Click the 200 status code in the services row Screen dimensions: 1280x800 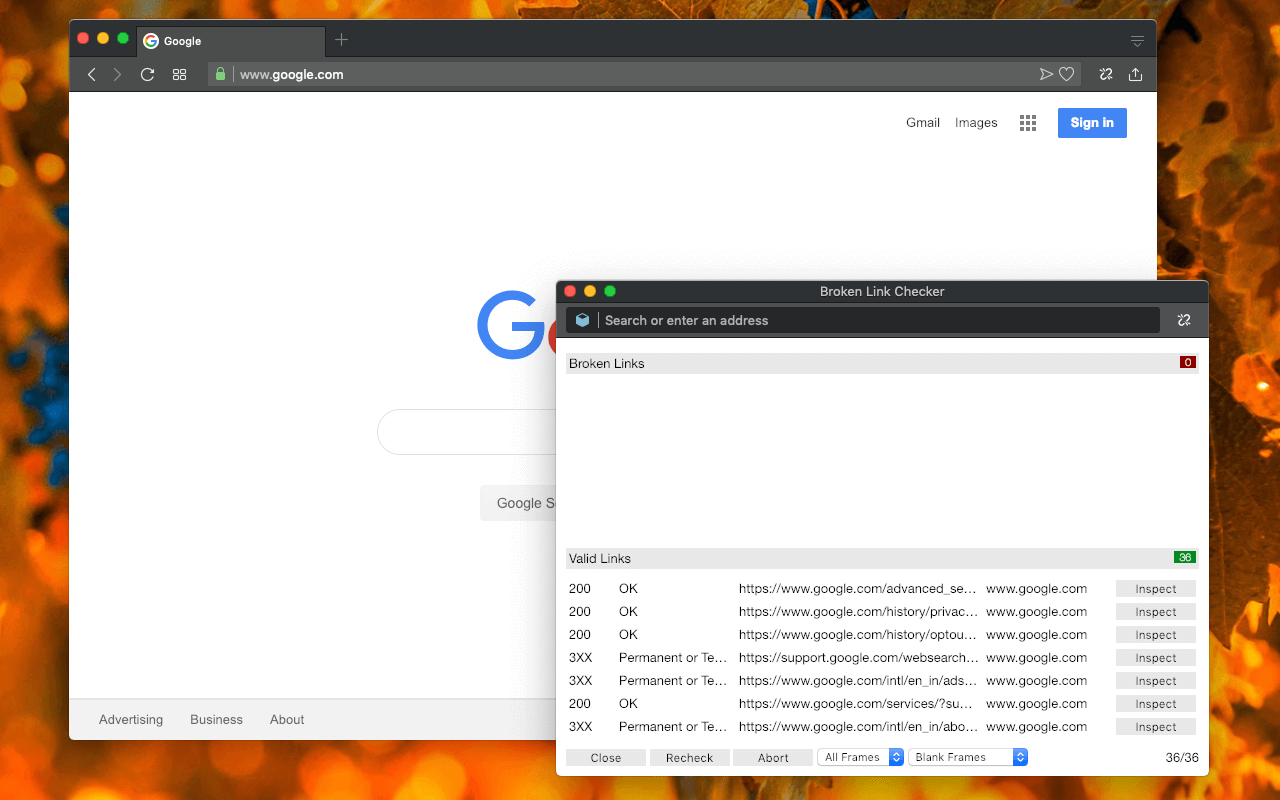580,704
